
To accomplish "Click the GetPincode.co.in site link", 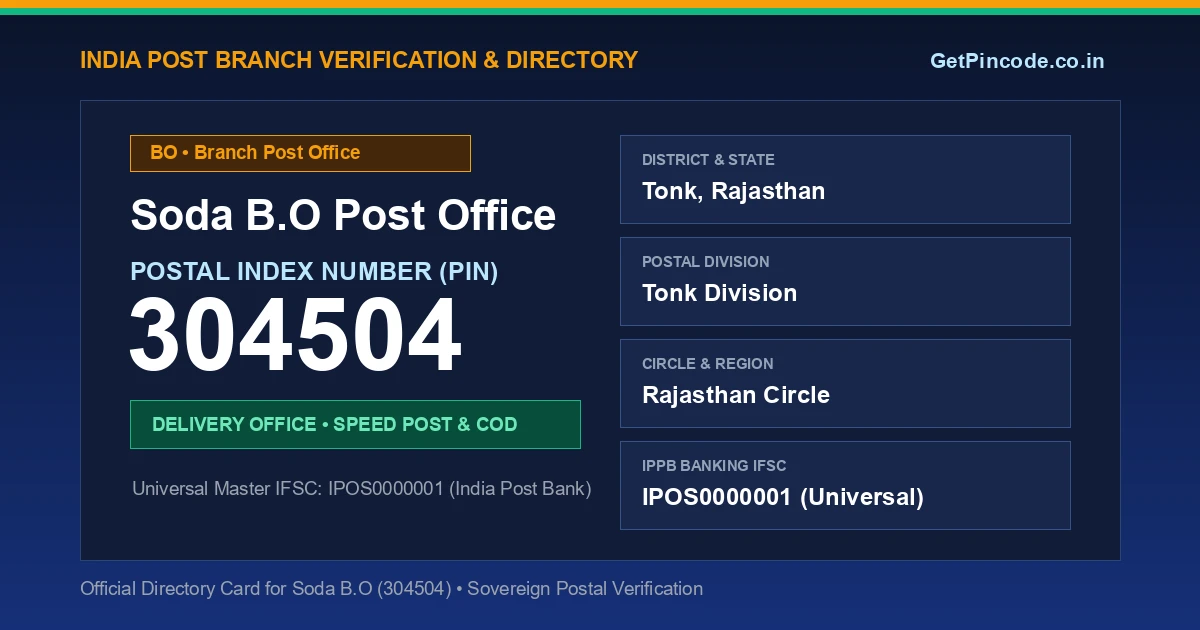I will [1017, 61].
